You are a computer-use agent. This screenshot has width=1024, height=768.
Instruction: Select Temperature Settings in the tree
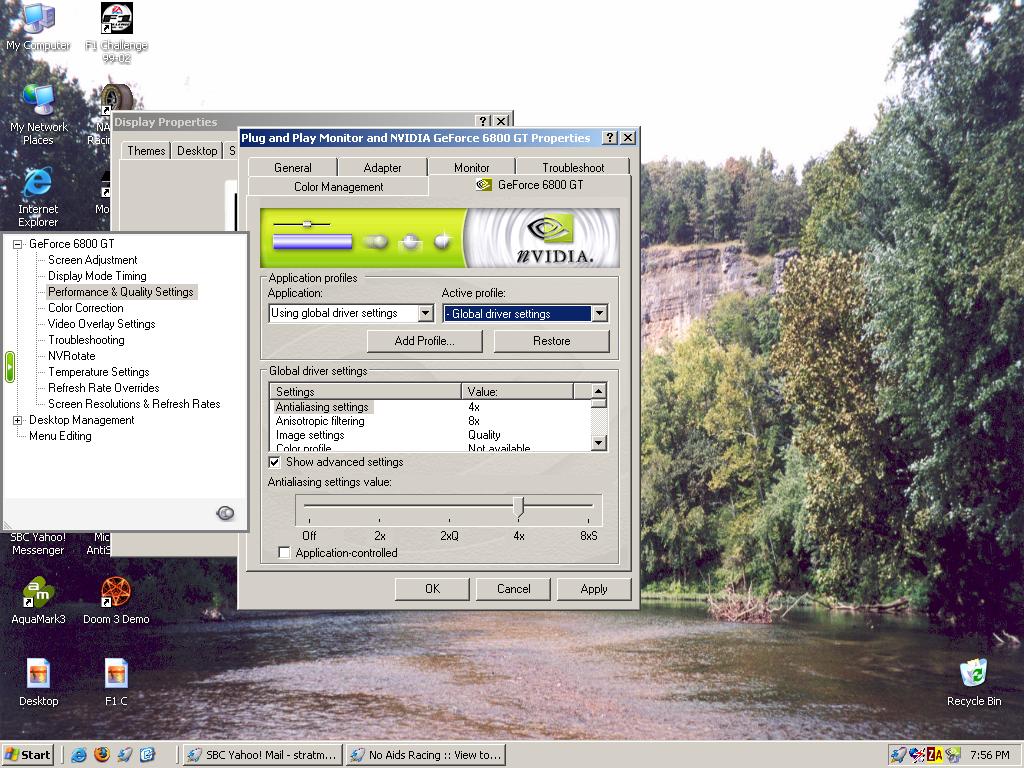pos(98,372)
